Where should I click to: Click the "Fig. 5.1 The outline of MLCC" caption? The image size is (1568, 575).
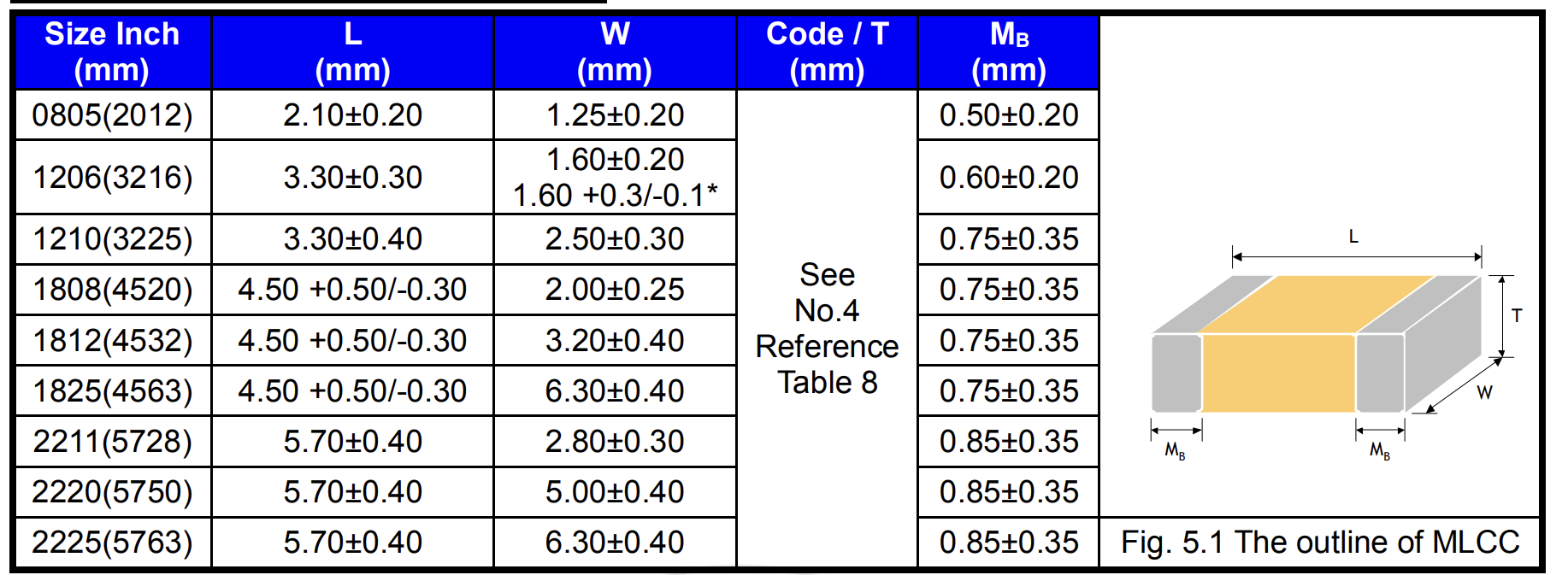pos(1320,543)
